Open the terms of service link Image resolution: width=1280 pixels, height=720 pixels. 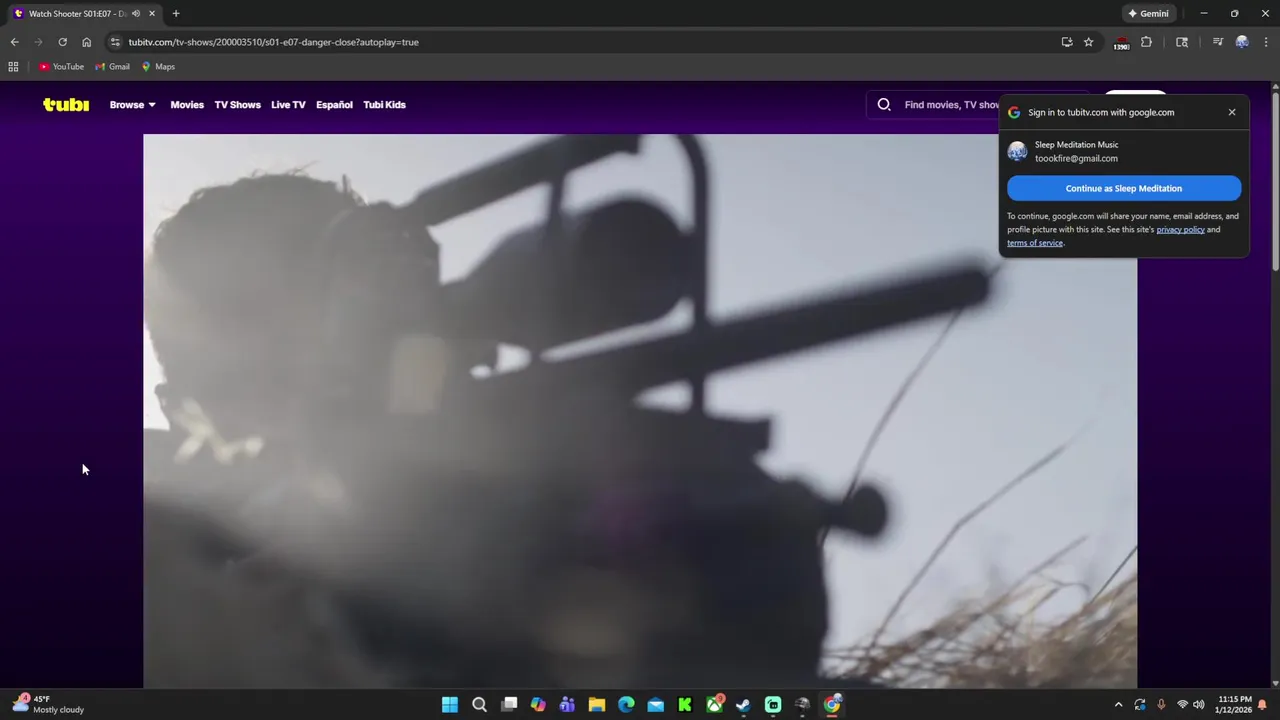1035,243
